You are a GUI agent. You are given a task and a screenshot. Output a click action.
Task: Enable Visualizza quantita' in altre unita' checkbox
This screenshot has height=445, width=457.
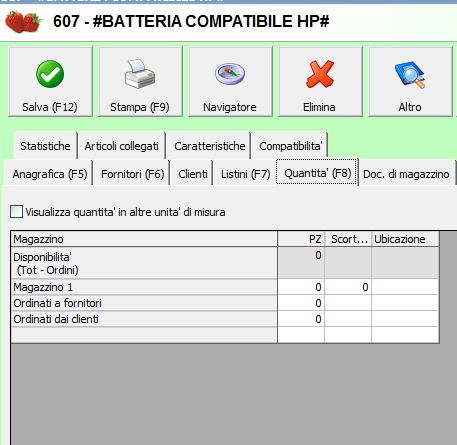click(x=16, y=212)
